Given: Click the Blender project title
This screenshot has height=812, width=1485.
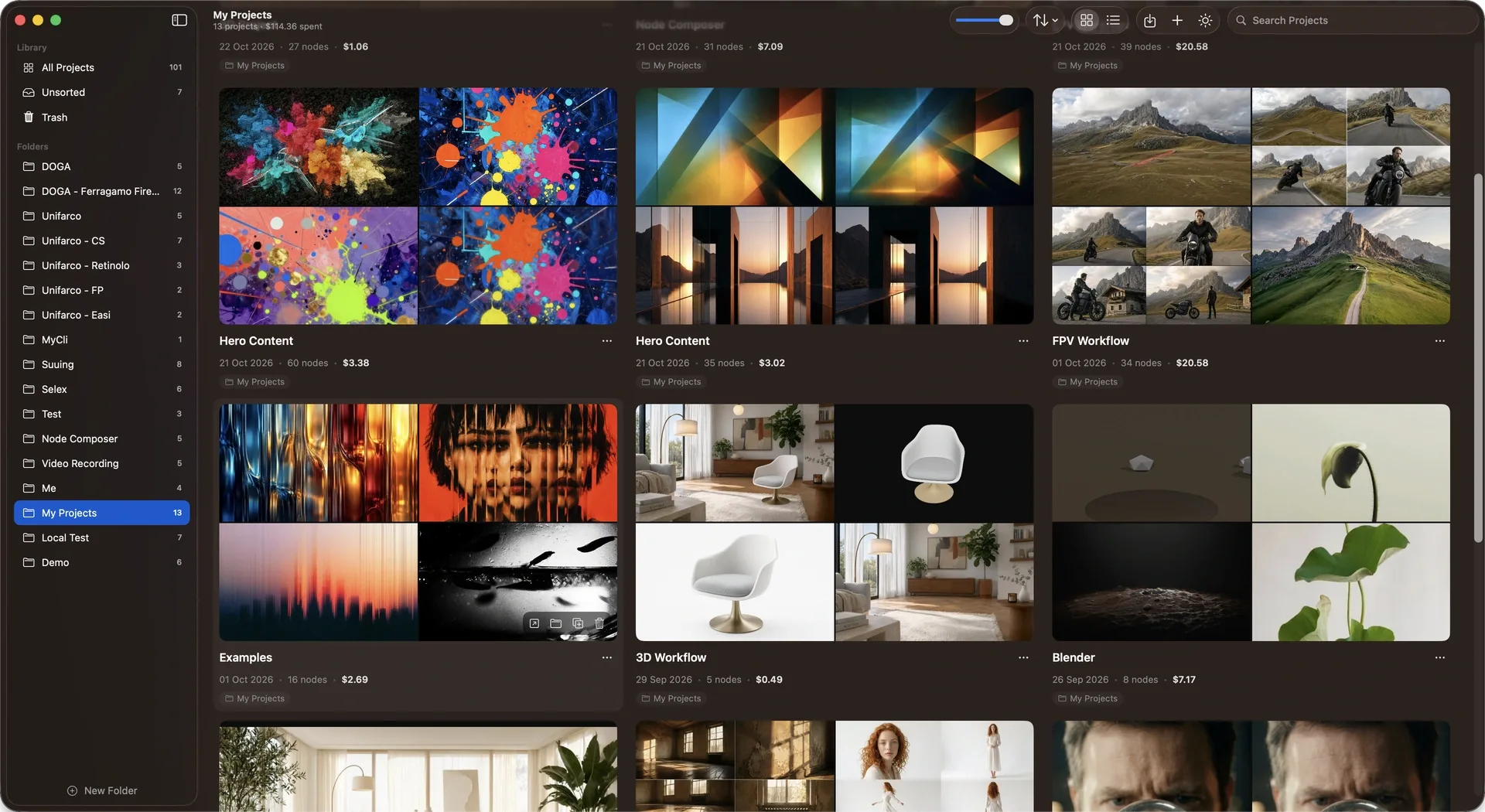Looking at the screenshot, I should click(x=1074, y=657).
